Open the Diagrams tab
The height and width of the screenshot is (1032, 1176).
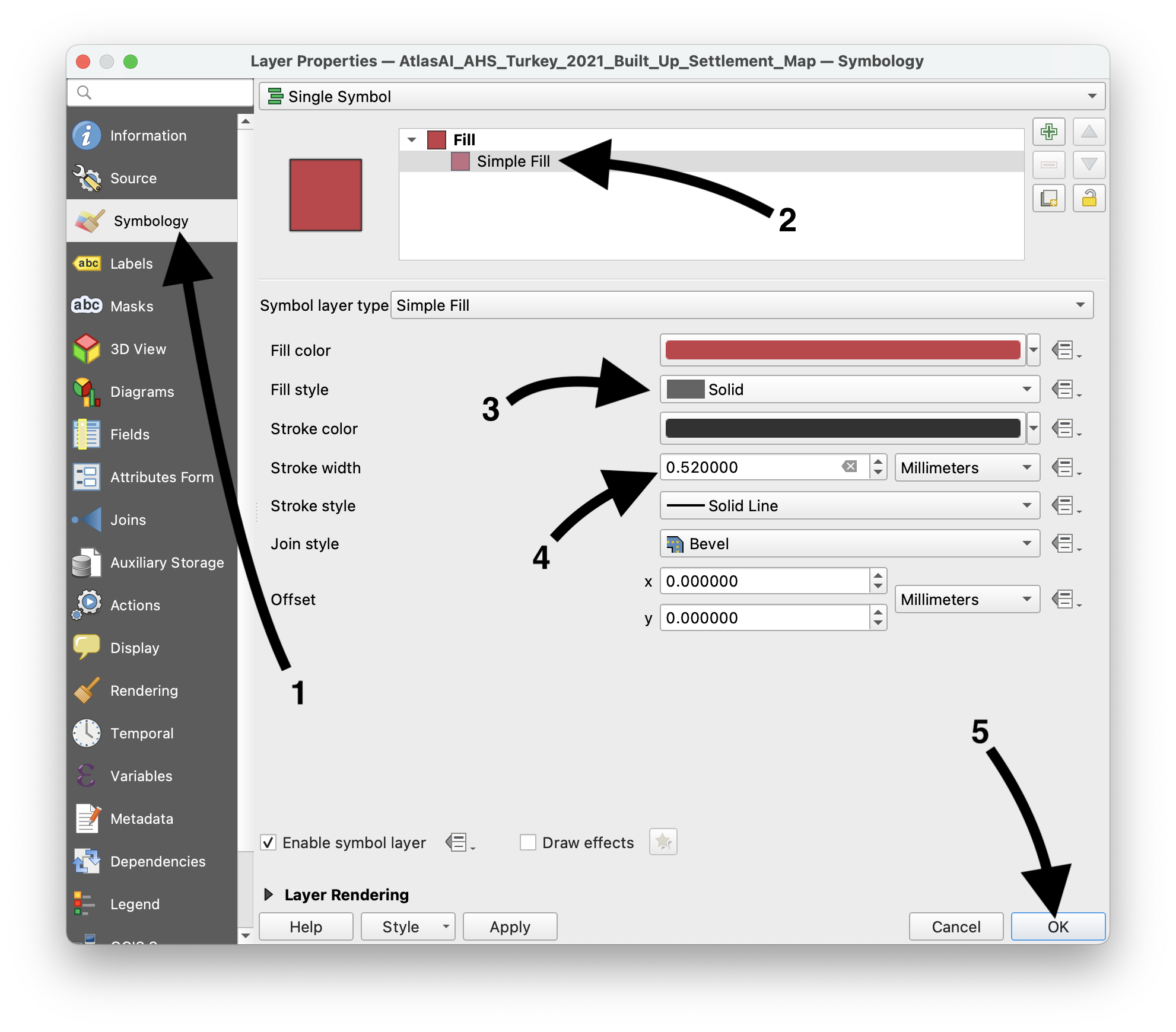[152, 391]
